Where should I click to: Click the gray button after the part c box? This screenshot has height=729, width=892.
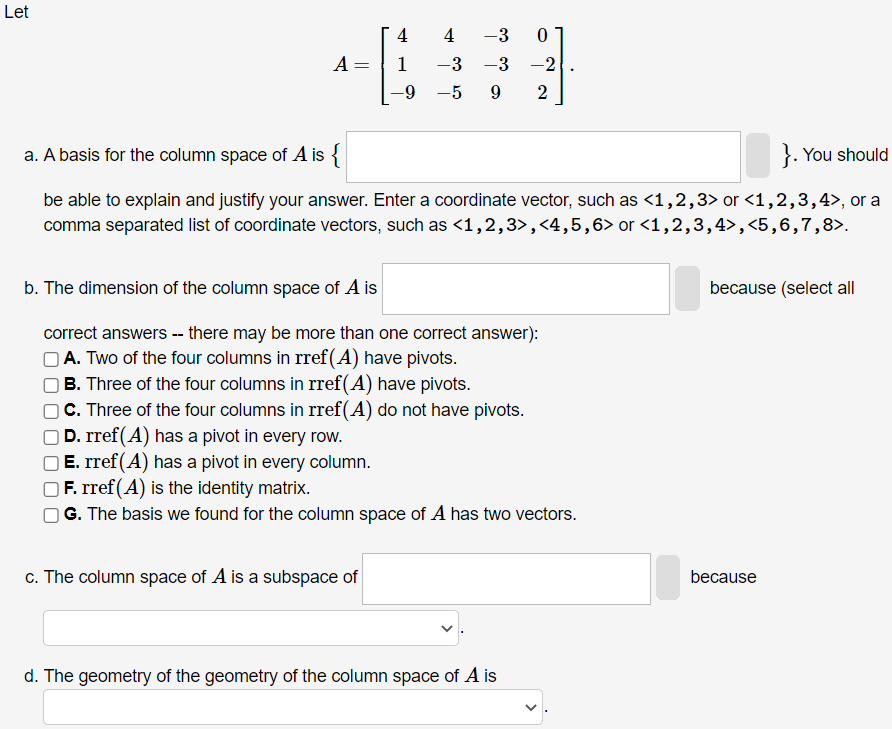pos(667,578)
